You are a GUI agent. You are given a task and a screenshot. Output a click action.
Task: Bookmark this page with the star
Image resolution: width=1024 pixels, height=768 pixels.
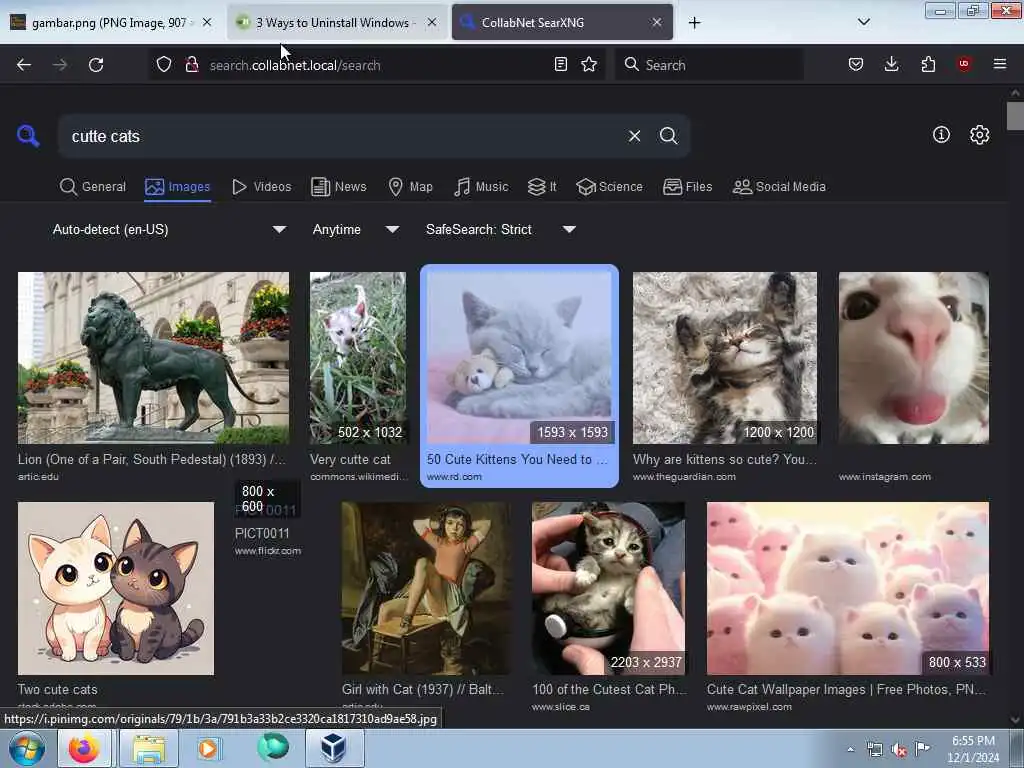pos(589,64)
